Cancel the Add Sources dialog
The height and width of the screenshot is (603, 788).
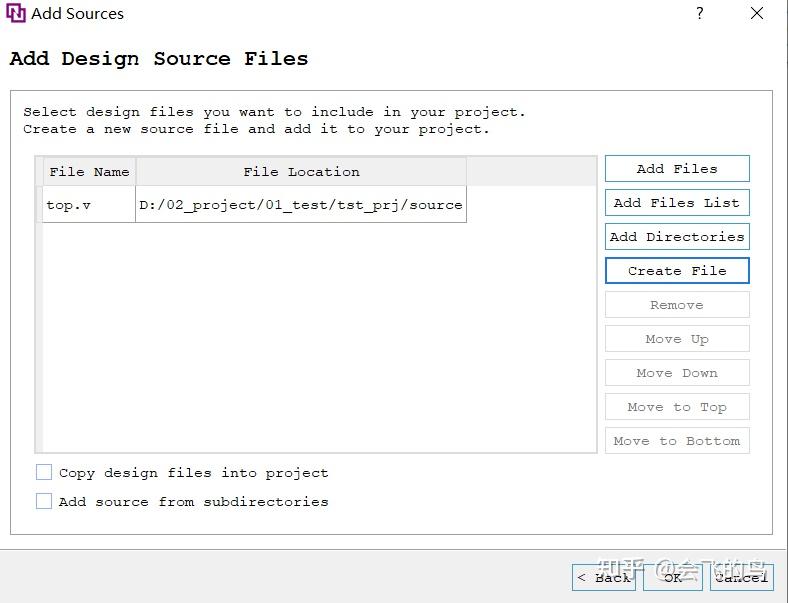[x=741, y=577]
